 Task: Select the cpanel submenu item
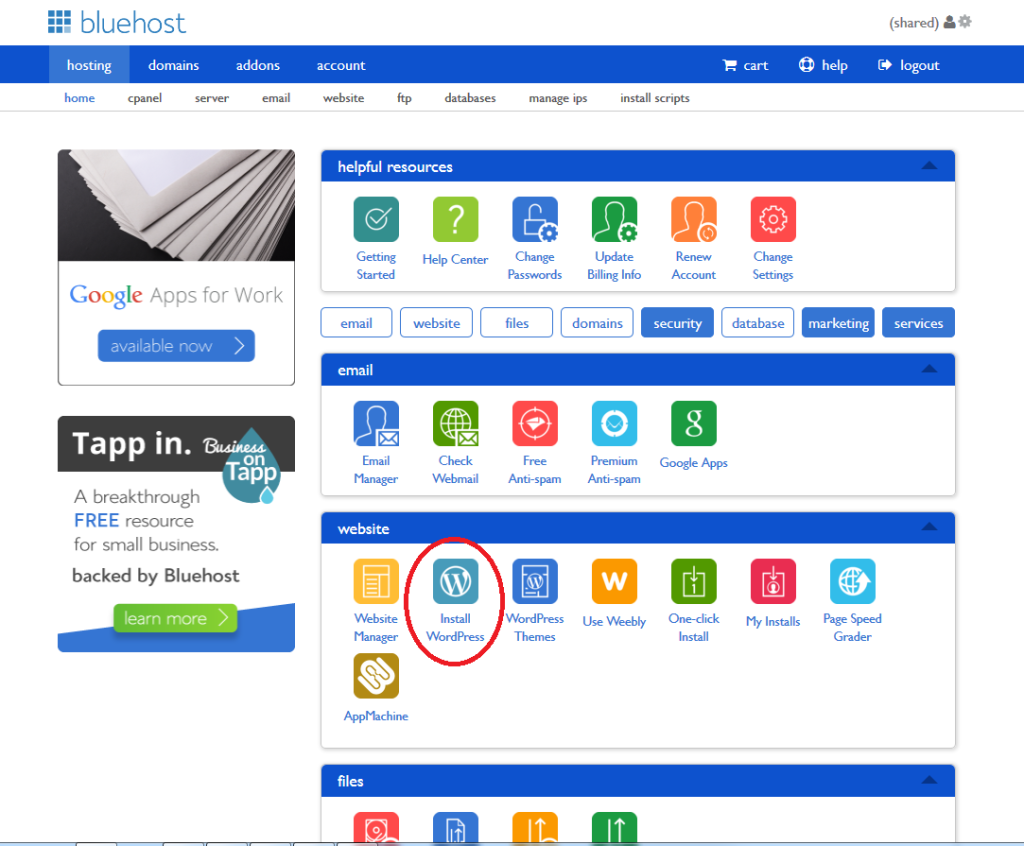coord(144,98)
